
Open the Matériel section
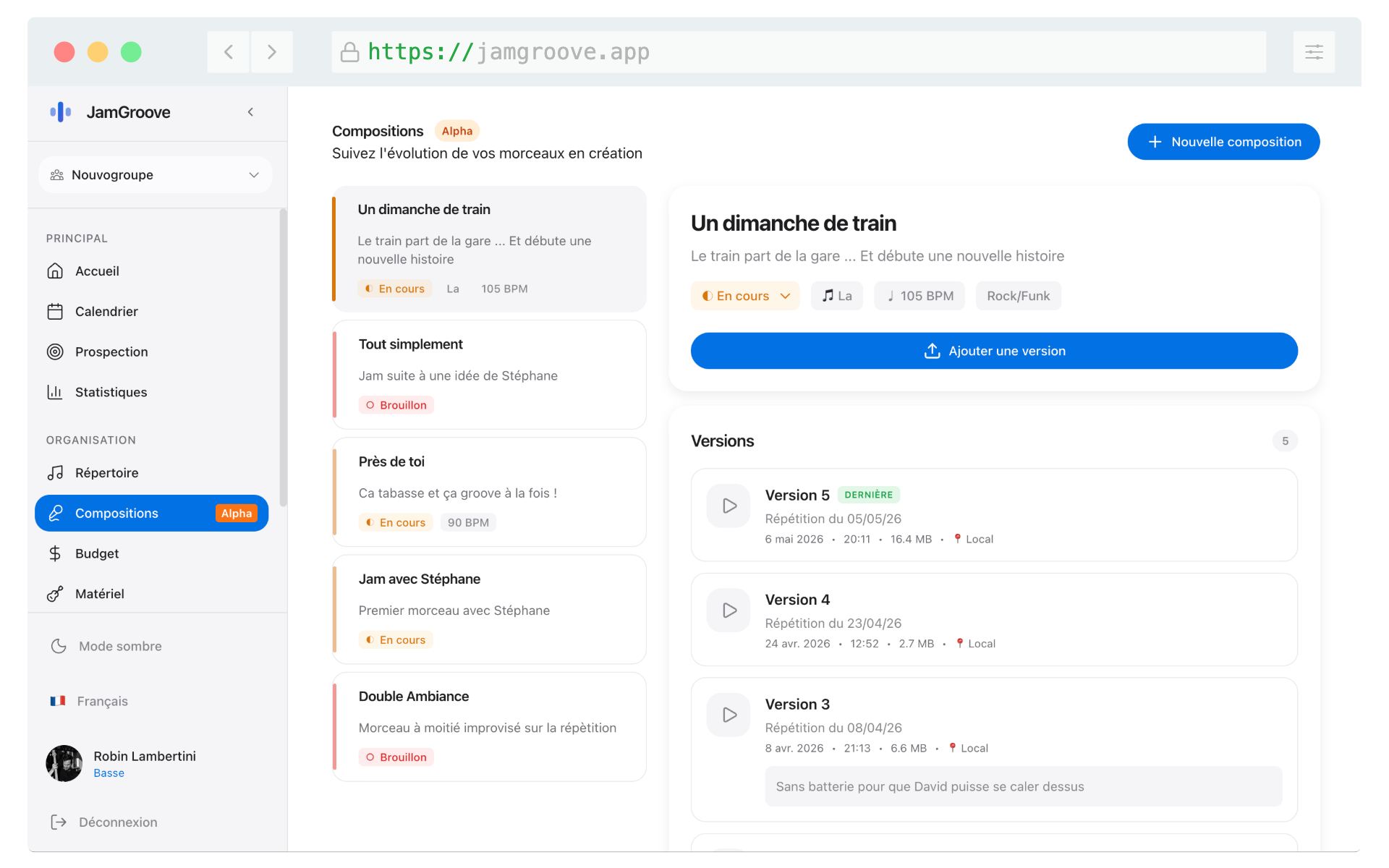(151, 594)
